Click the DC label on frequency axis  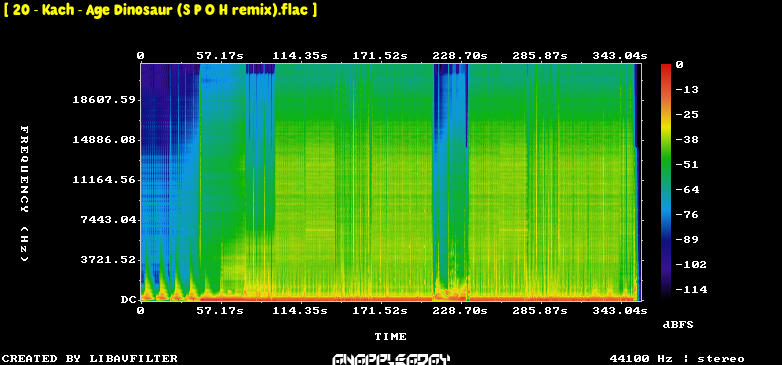pyautogui.click(x=128, y=300)
